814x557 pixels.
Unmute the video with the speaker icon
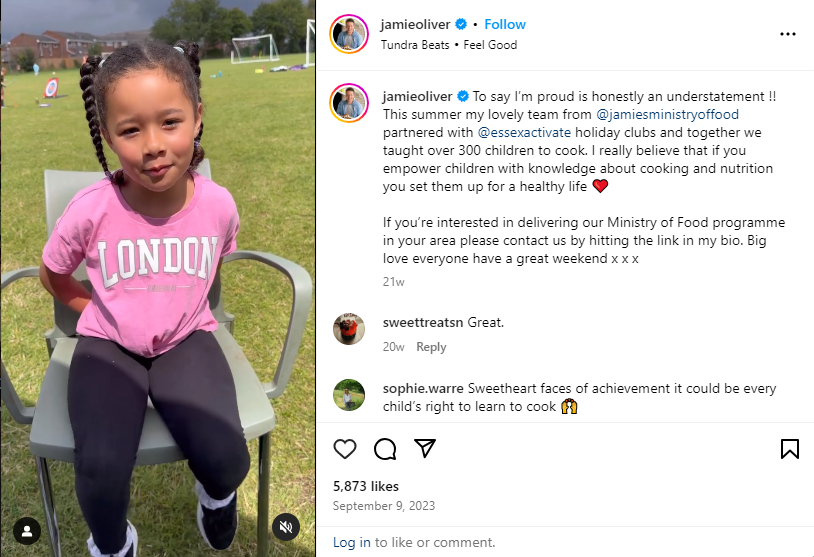[286, 527]
